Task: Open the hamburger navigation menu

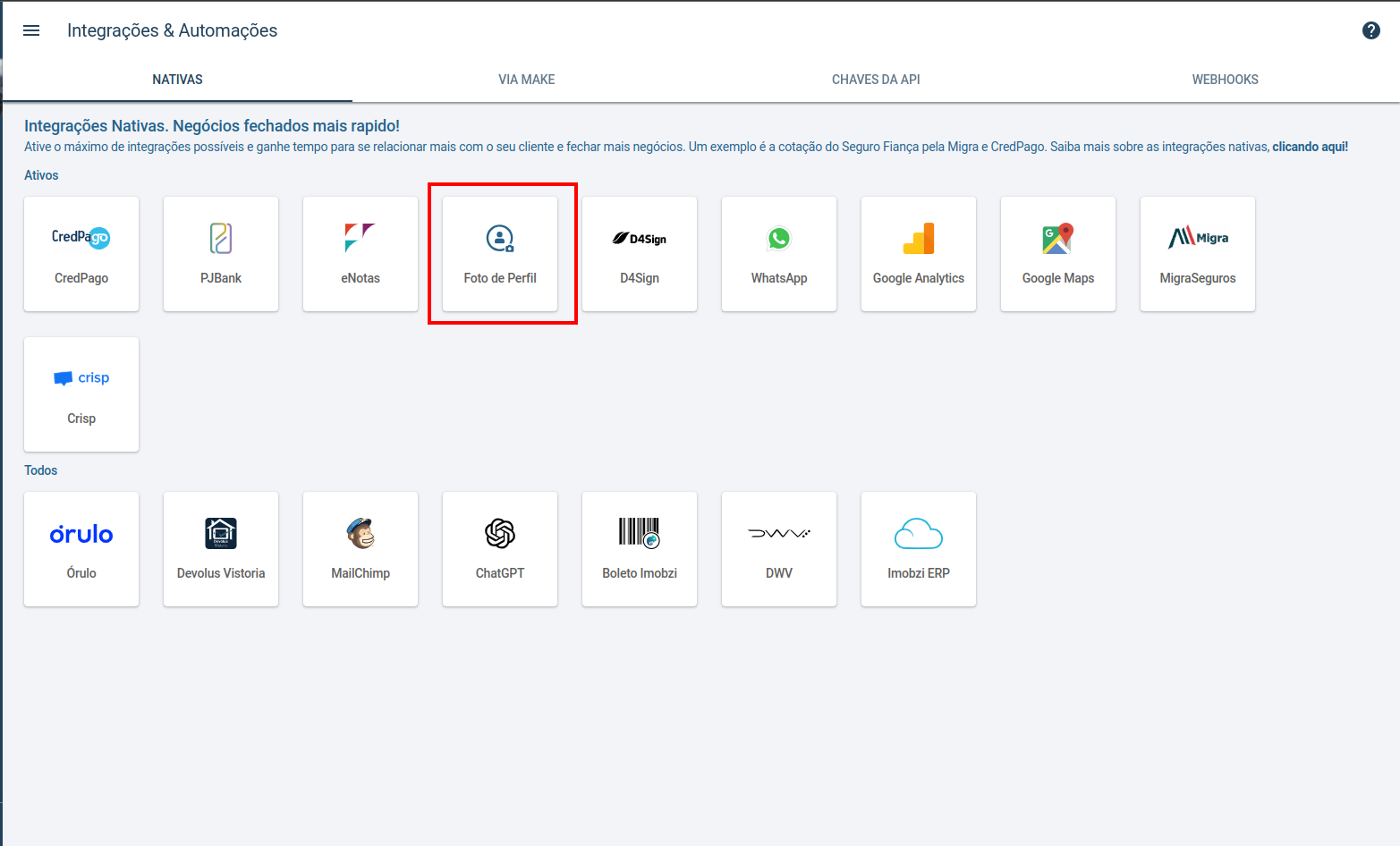Action: tap(31, 30)
